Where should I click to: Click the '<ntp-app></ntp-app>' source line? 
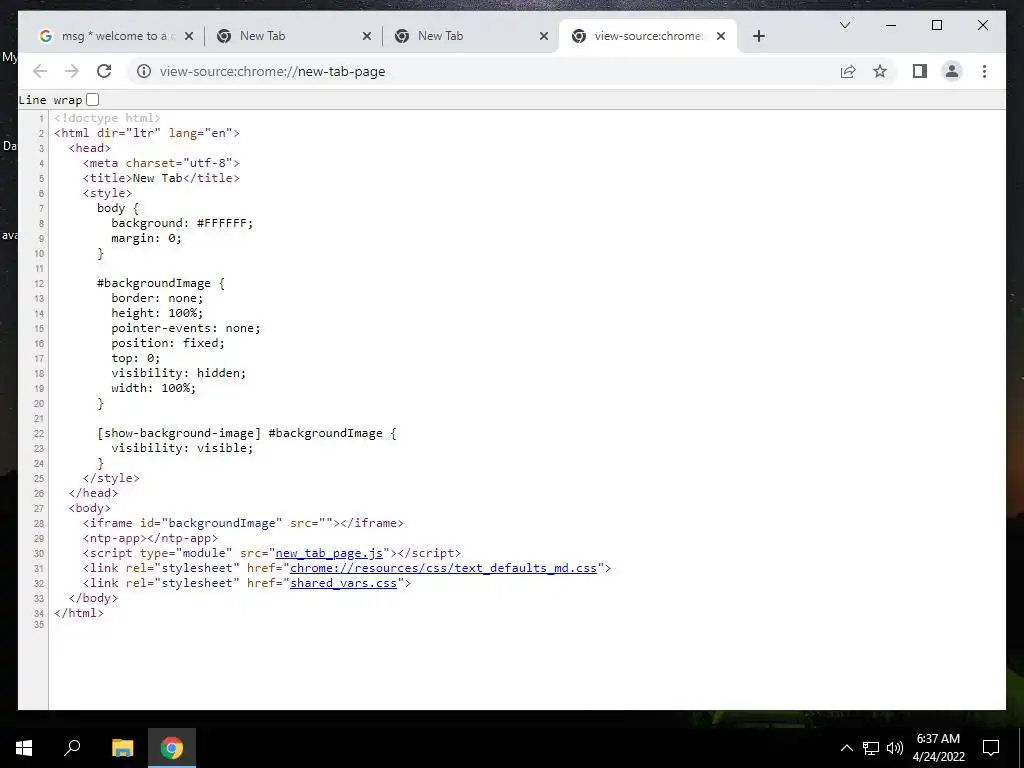150,538
